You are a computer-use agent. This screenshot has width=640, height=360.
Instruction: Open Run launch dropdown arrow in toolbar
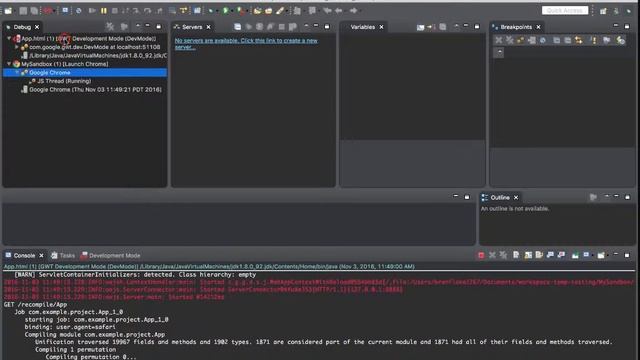point(231,11)
